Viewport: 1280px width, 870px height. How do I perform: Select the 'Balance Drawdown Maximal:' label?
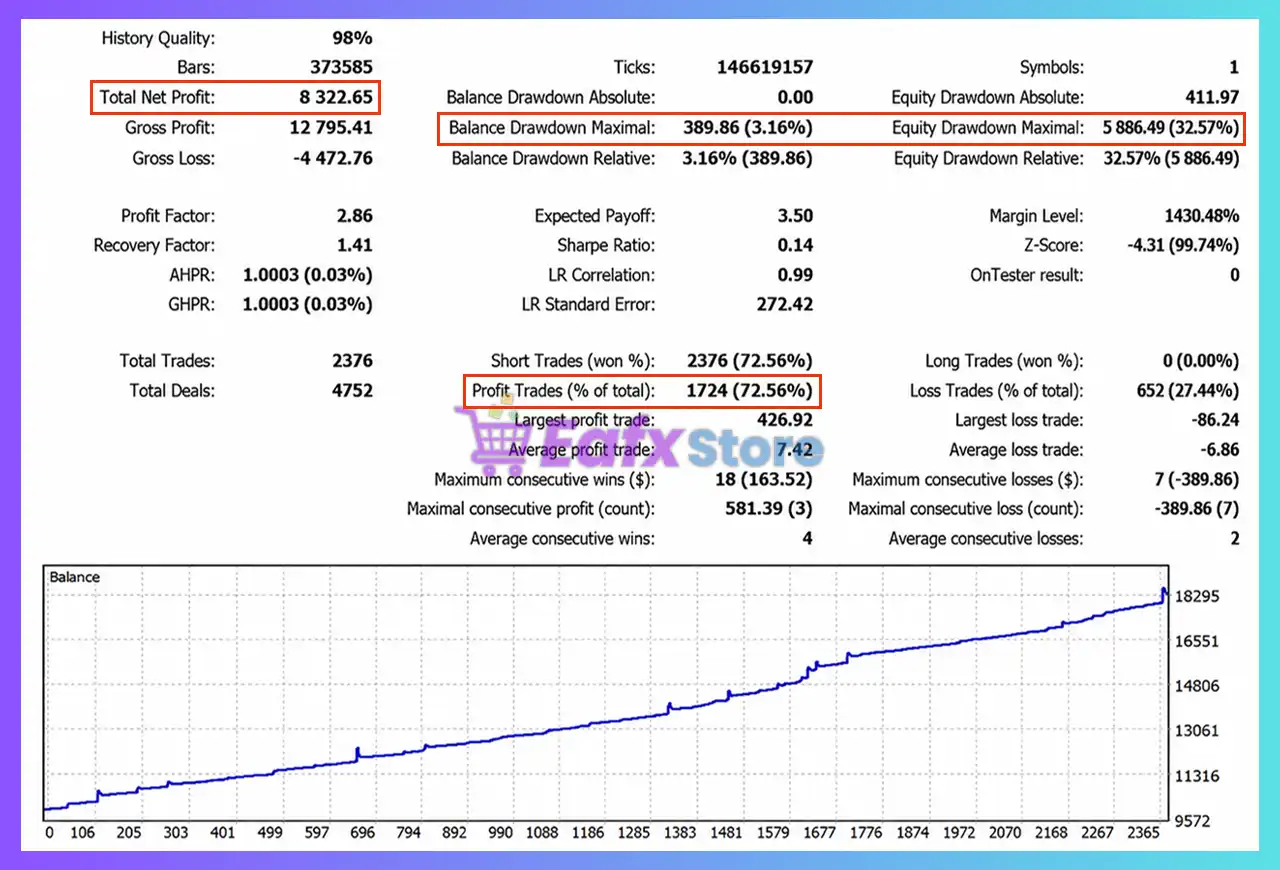point(552,128)
